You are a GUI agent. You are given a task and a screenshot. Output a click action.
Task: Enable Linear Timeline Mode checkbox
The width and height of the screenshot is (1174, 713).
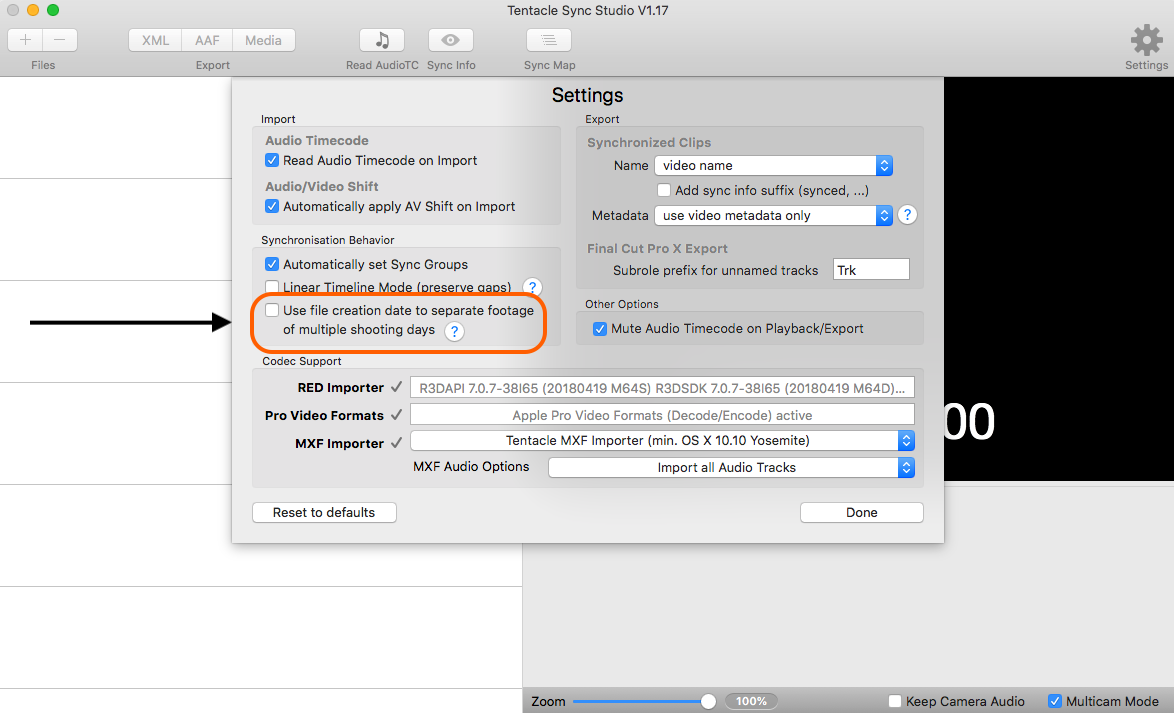coord(272,287)
